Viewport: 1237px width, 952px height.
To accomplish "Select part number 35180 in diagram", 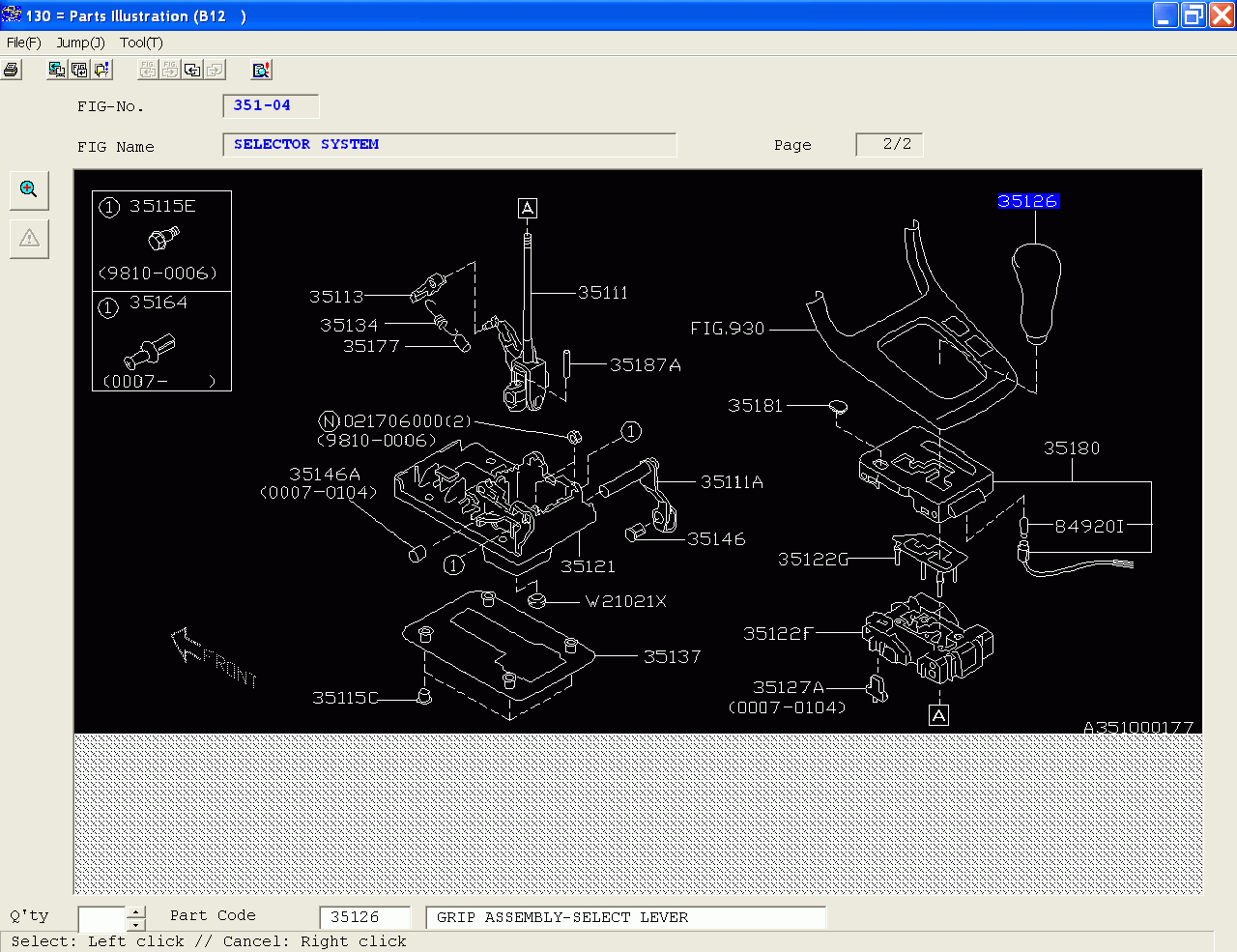I will click(x=1072, y=448).
